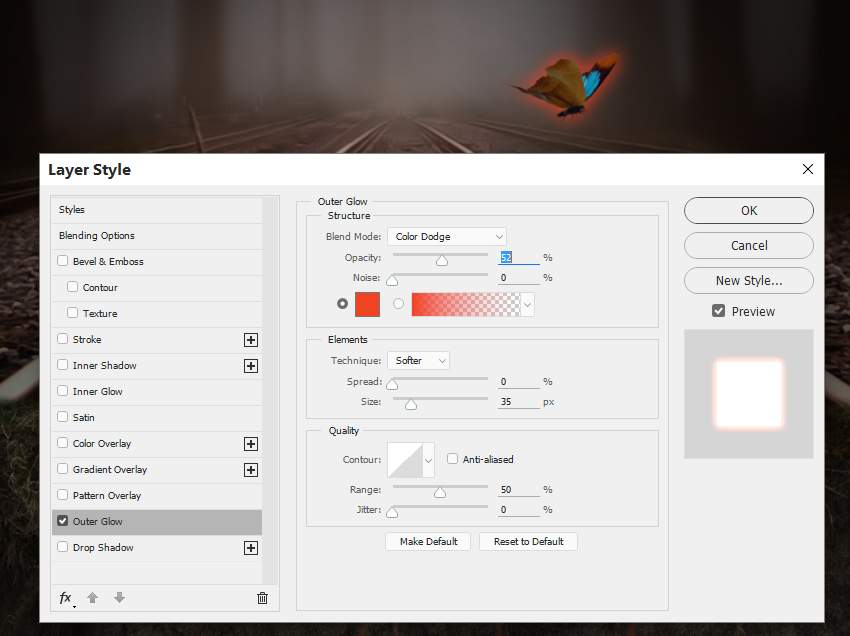Viewport: 850px width, 636px height.
Task: Enable the Bevel & Emboss checkbox
Action: pos(63,262)
